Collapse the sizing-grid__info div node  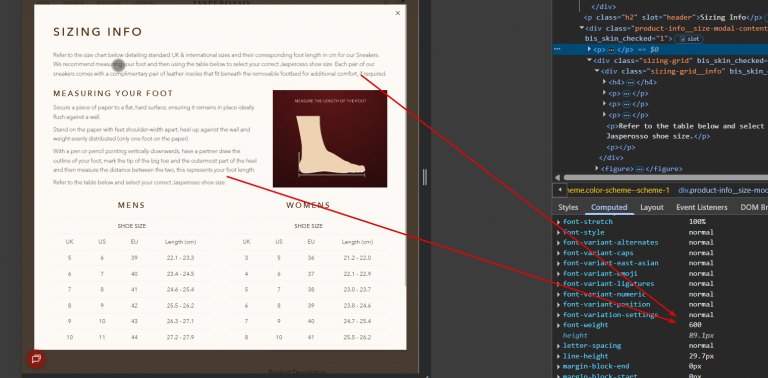point(597,71)
